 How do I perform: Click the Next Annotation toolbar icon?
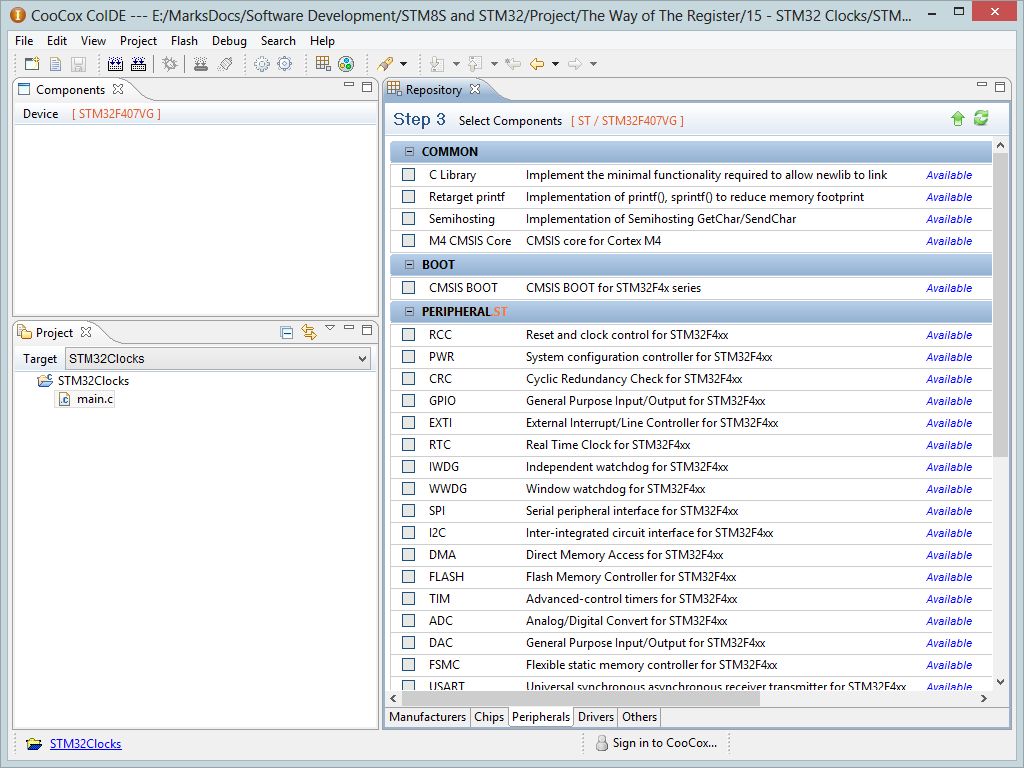point(437,64)
